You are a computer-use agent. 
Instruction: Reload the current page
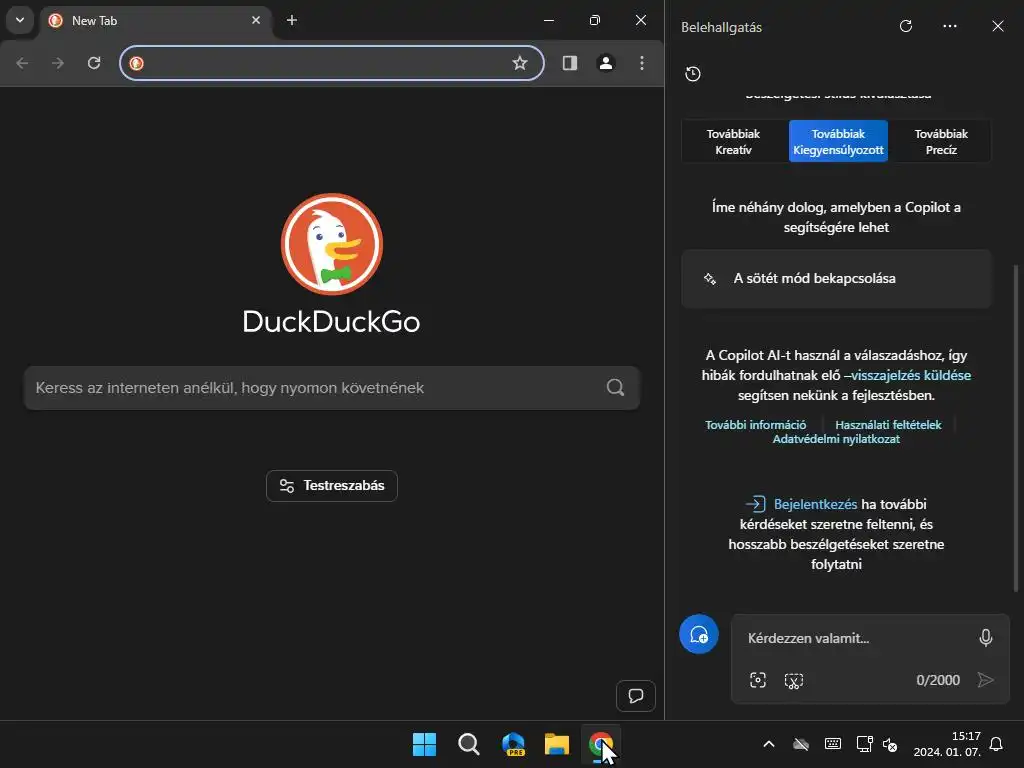coord(94,63)
